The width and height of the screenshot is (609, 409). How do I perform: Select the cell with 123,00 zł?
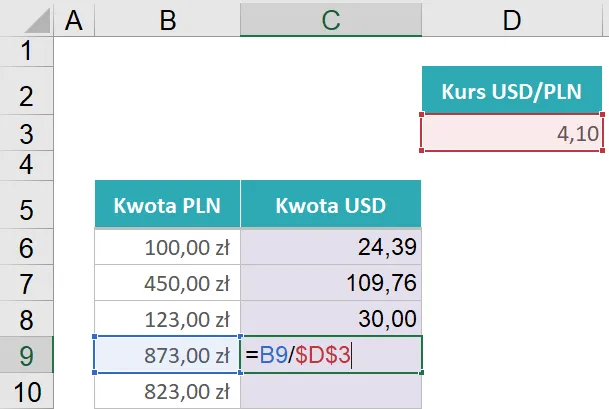click(x=167, y=319)
